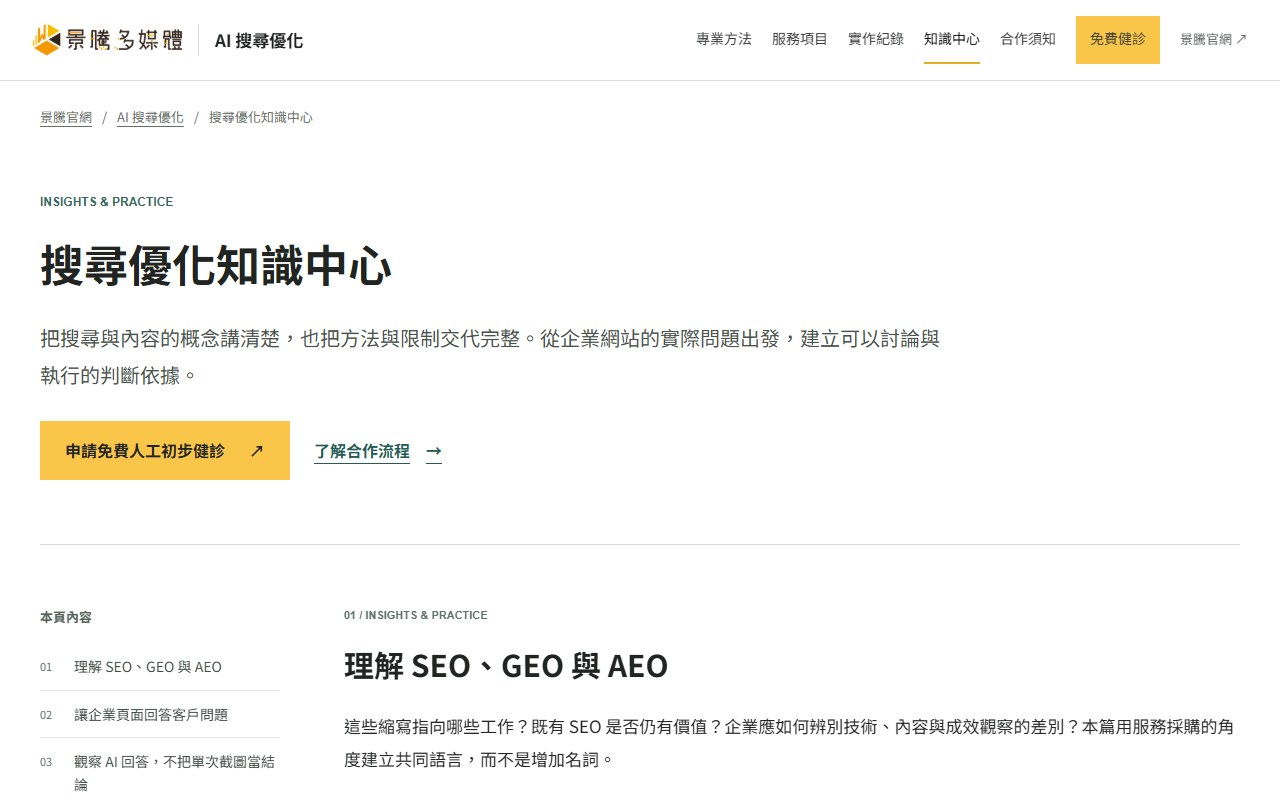Select the 知識中心 navigation tab
Screen dimensions: 1280x800
(x=952, y=39)
